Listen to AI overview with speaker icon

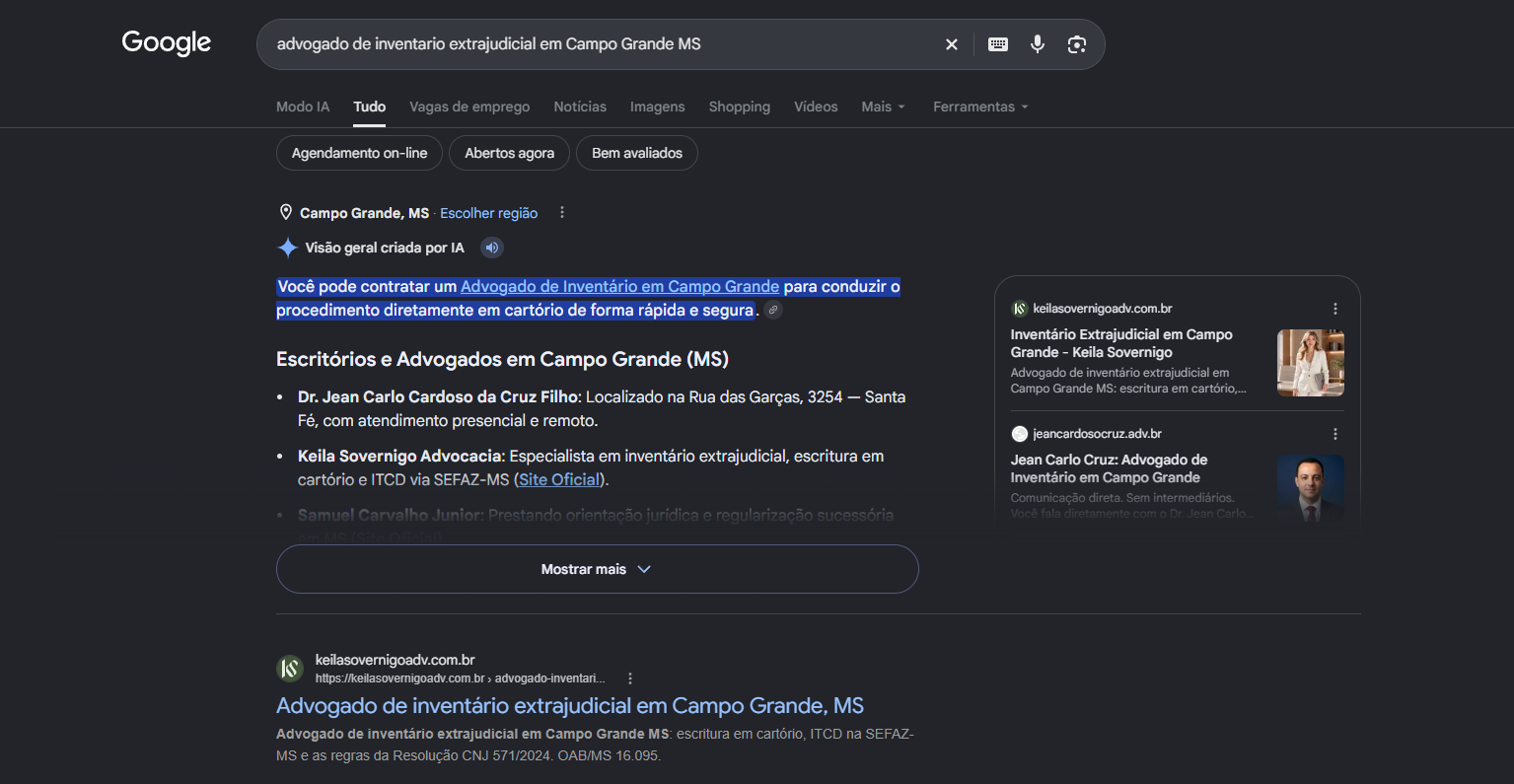pos(492,248)
